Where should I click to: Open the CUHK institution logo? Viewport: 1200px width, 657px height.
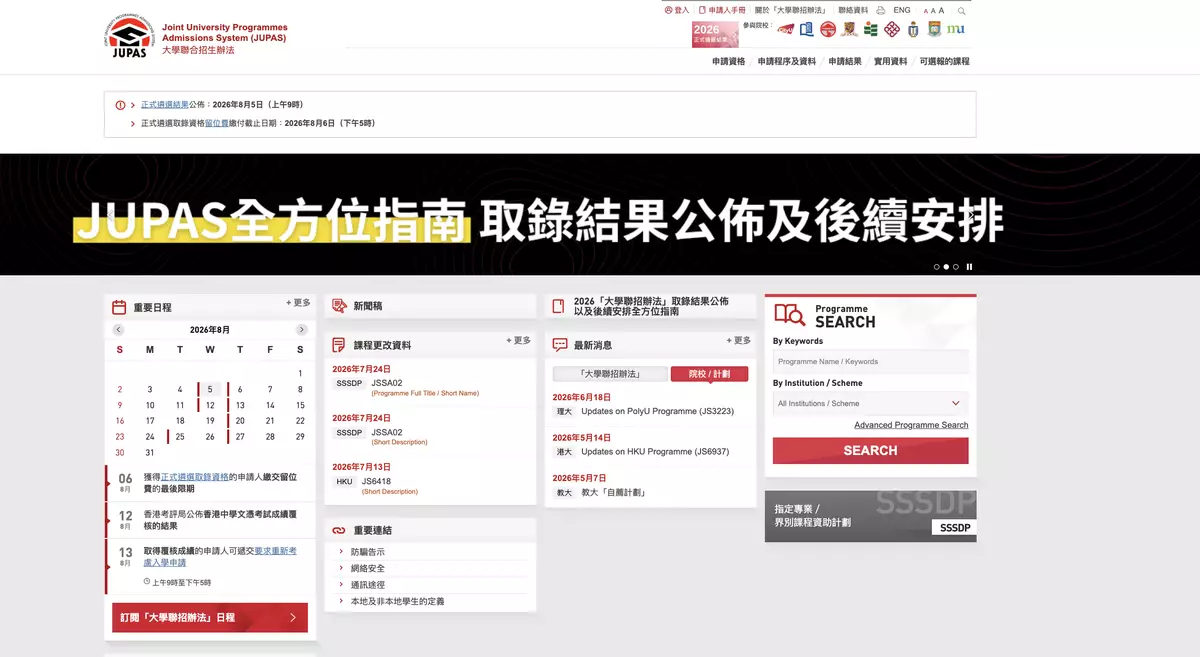pos(849,29)
